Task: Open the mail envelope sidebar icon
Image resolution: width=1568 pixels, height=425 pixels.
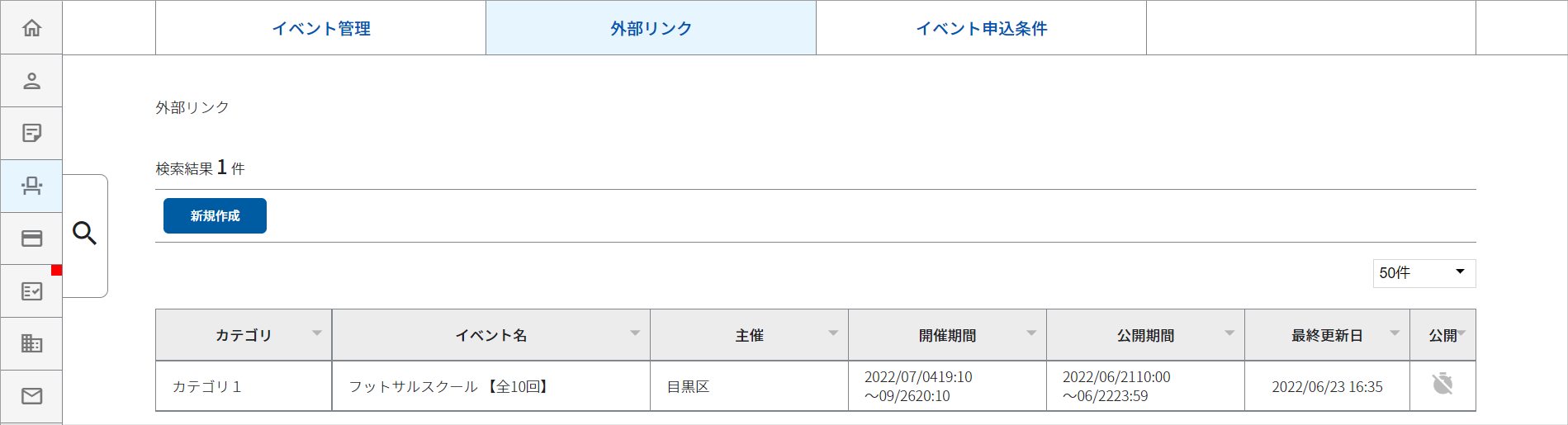Action: 31,396
